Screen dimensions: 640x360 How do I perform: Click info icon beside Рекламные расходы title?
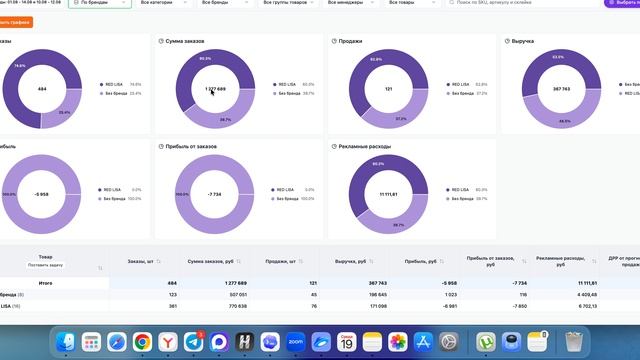(334, 147)
